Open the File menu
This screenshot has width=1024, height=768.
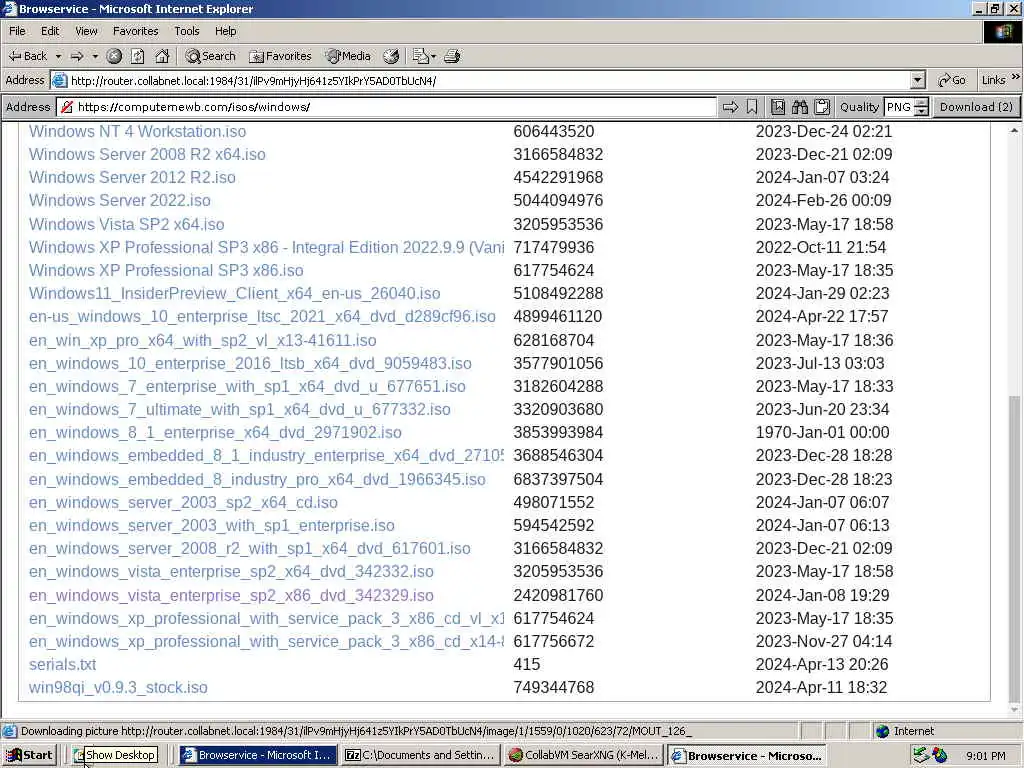point(17,31)
